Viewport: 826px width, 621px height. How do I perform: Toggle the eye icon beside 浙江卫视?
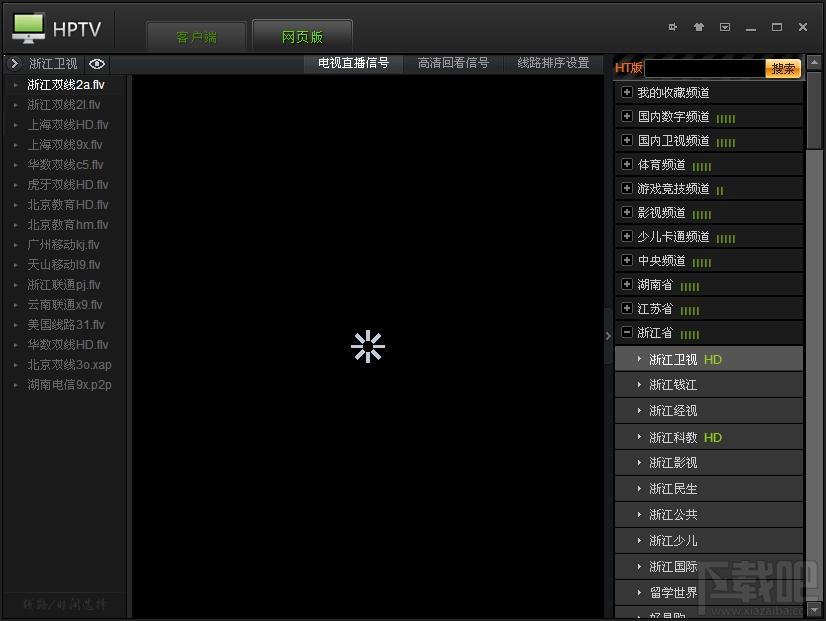(x=97, y=64)
